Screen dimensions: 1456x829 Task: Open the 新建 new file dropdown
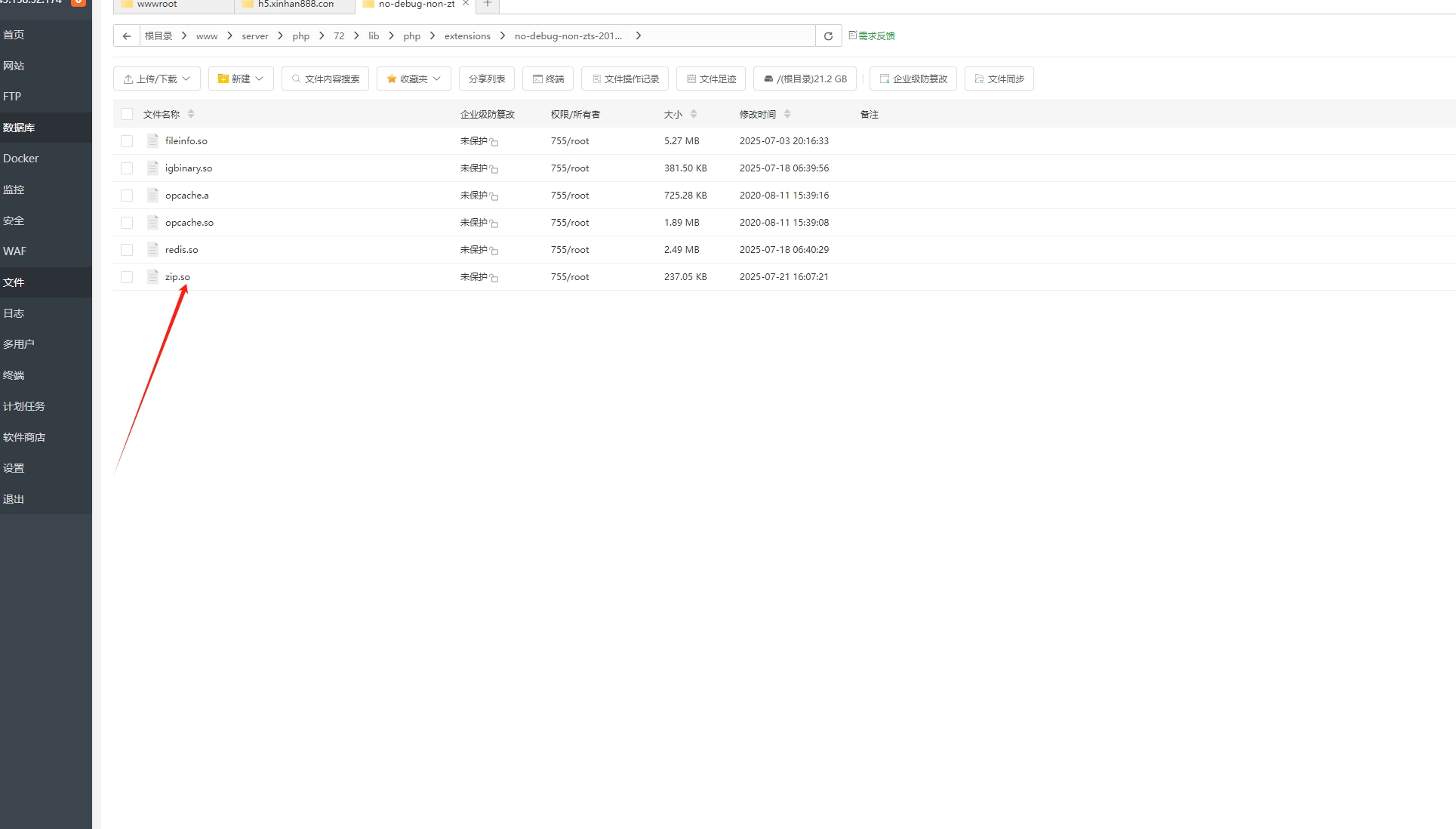click(240, 79)
